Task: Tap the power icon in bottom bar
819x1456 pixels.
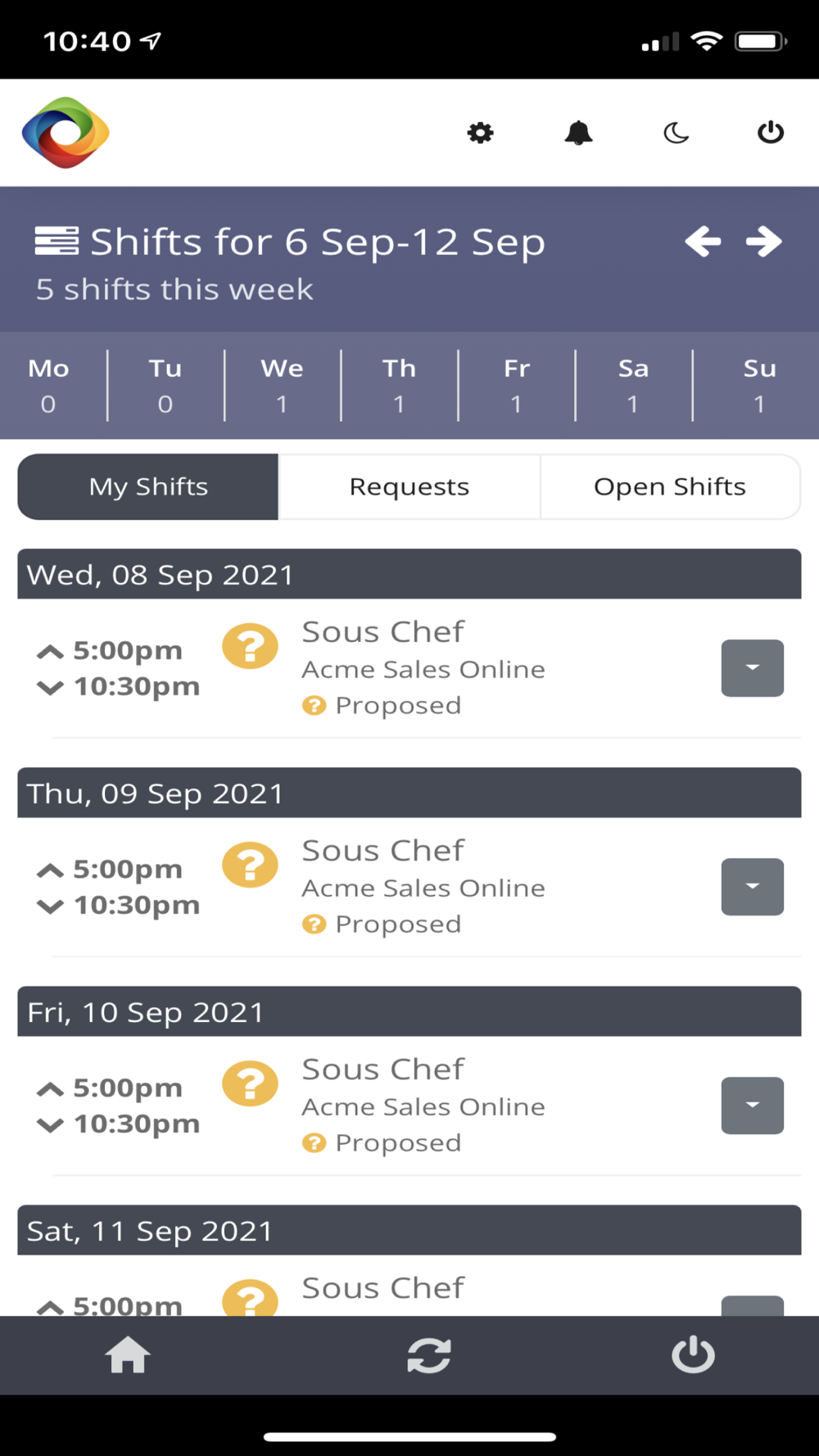Action: [x=693, y=1354]
